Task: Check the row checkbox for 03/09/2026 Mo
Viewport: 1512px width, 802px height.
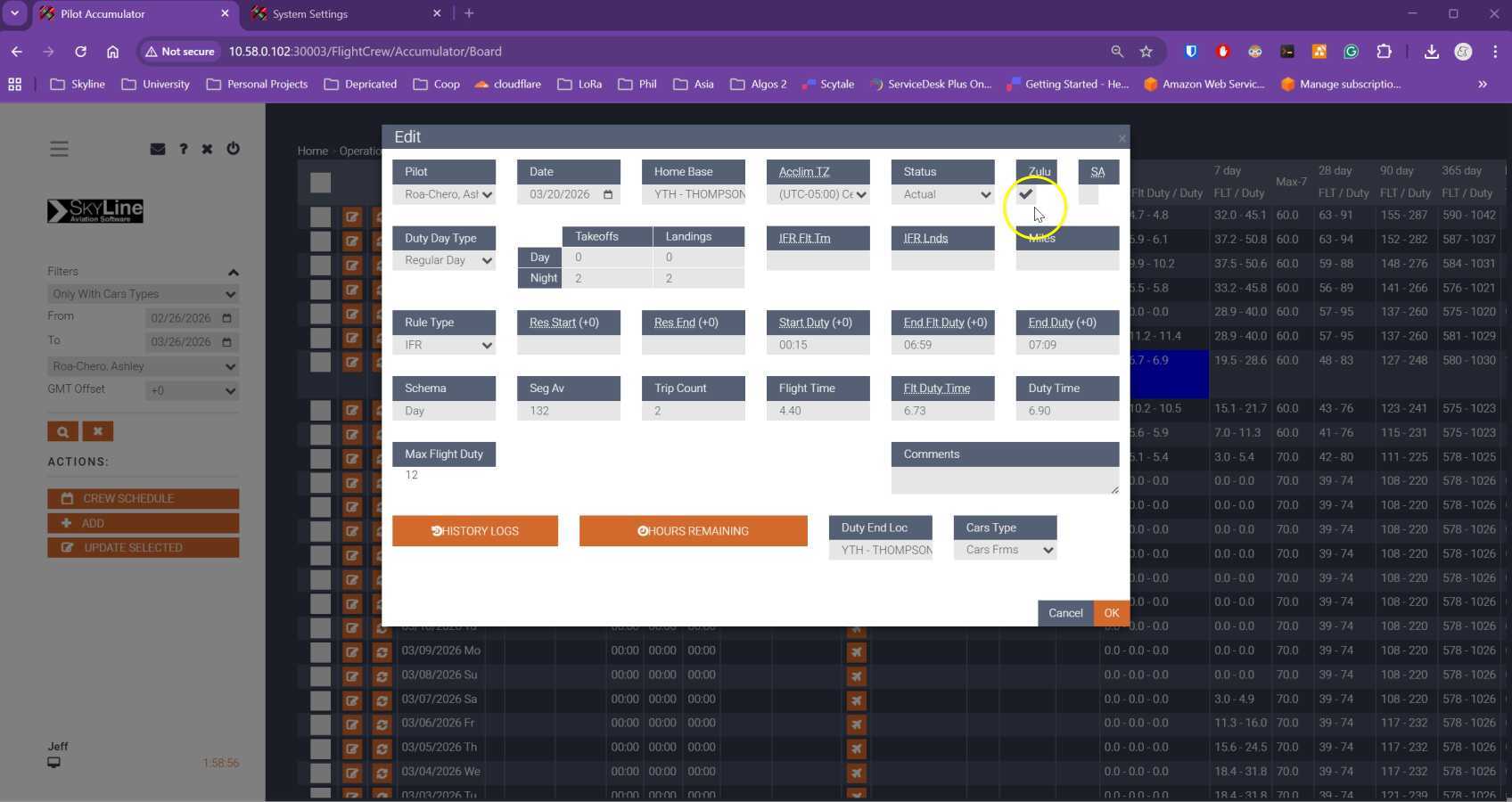Action: 320,651
